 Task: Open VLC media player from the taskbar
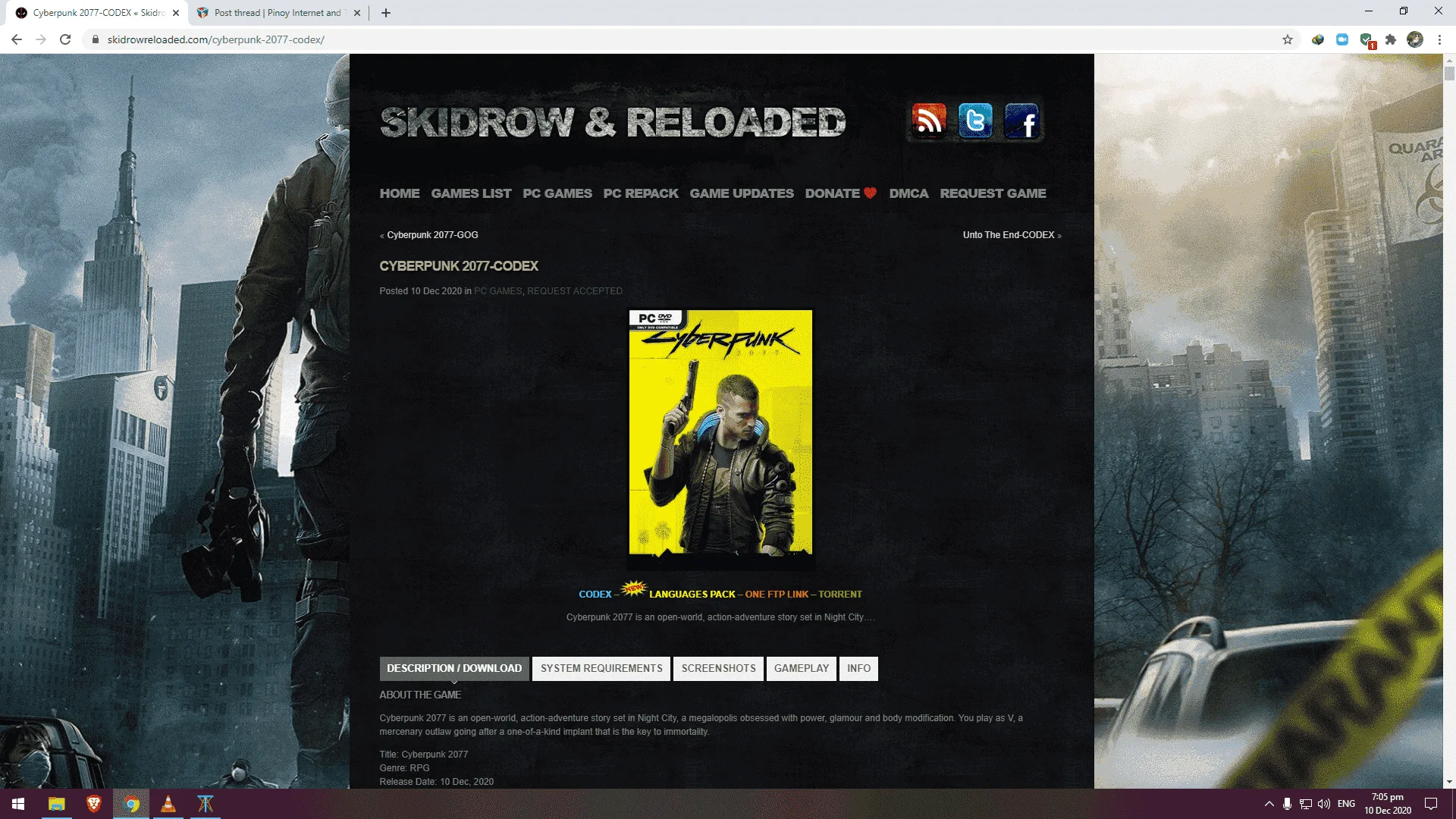(x=168, y=804)
